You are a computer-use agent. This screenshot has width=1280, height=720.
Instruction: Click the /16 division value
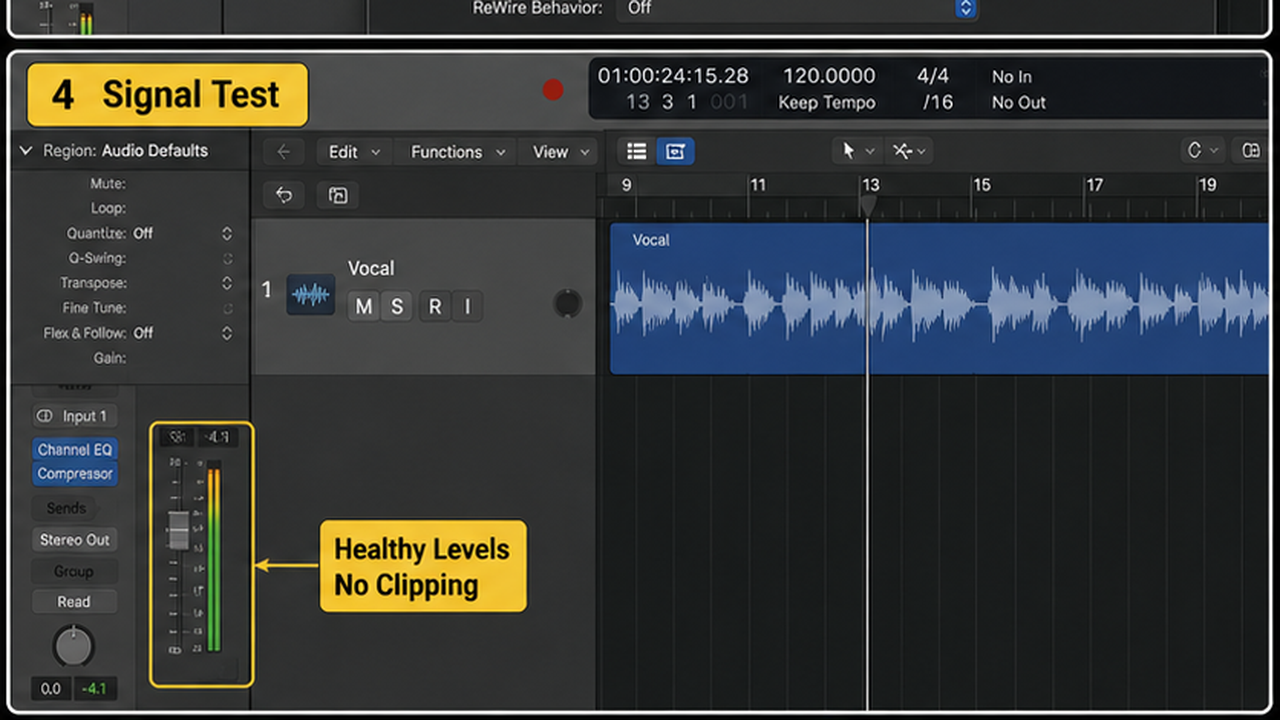[x=938, y=102]
